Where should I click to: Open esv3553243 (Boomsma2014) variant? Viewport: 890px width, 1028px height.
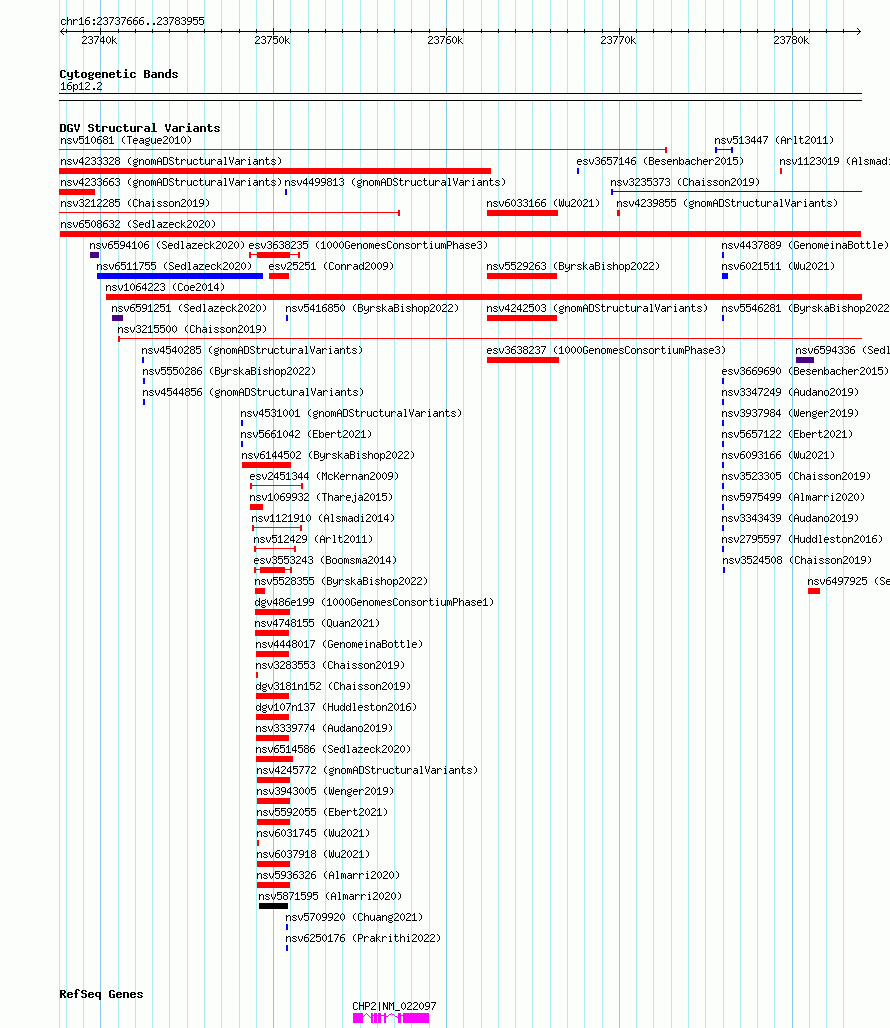325,560
